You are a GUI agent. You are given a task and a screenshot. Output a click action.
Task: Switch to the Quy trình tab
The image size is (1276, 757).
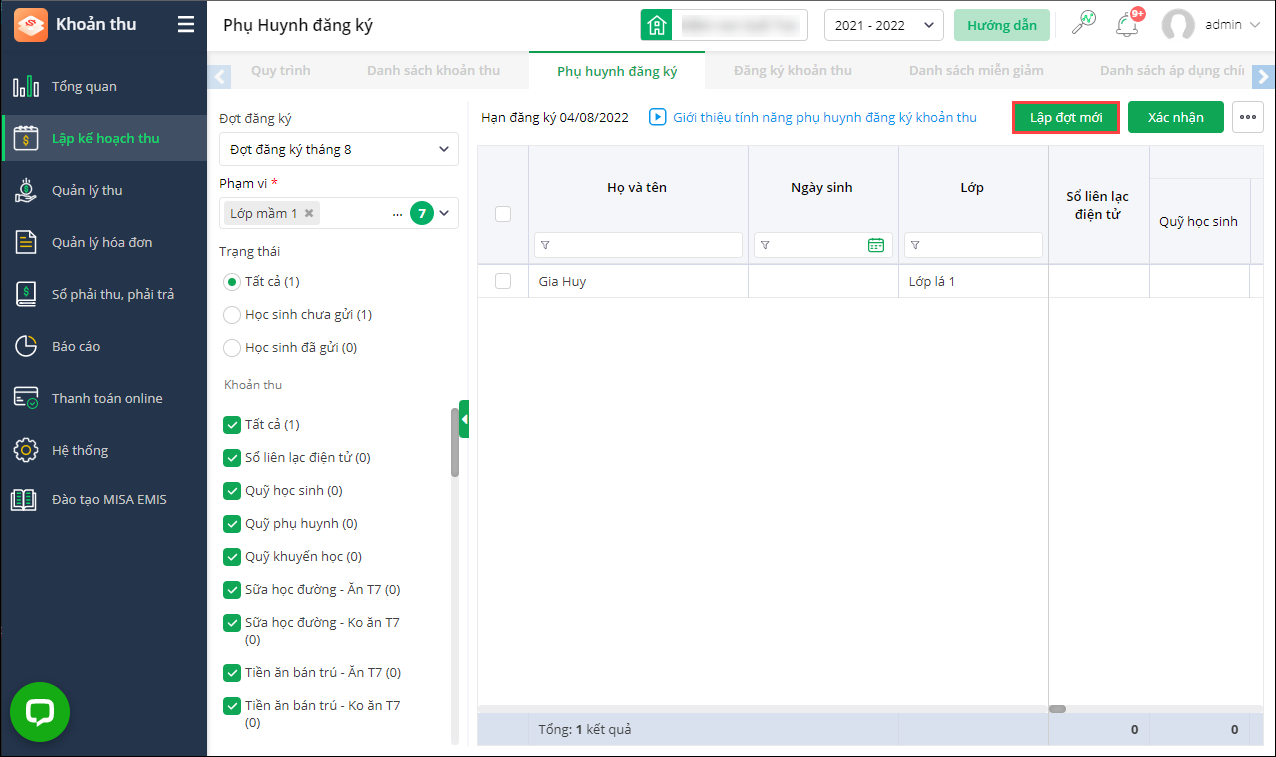(281, 71)
